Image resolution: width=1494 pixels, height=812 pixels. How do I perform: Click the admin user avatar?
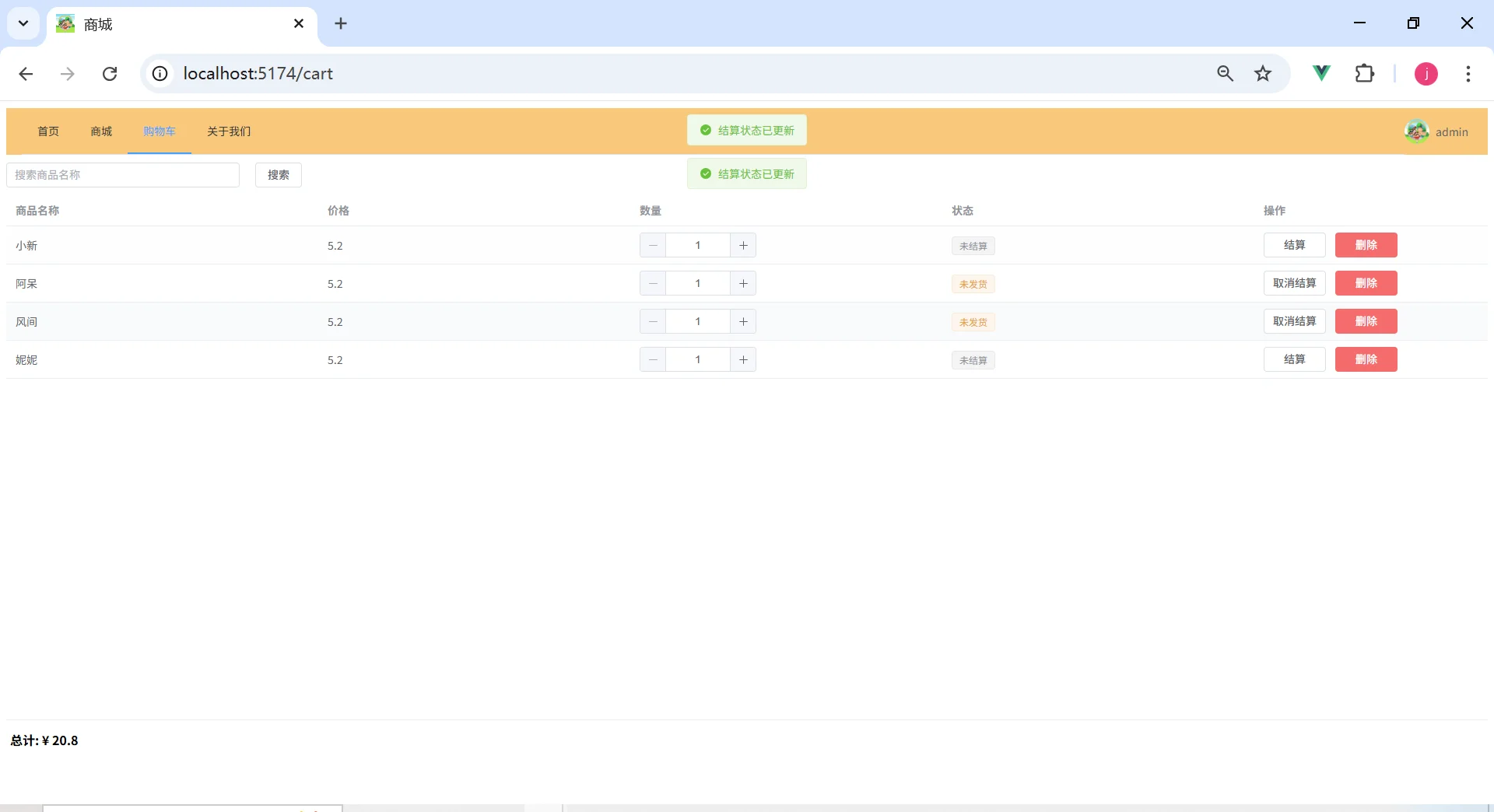(x=1417, y=131)
